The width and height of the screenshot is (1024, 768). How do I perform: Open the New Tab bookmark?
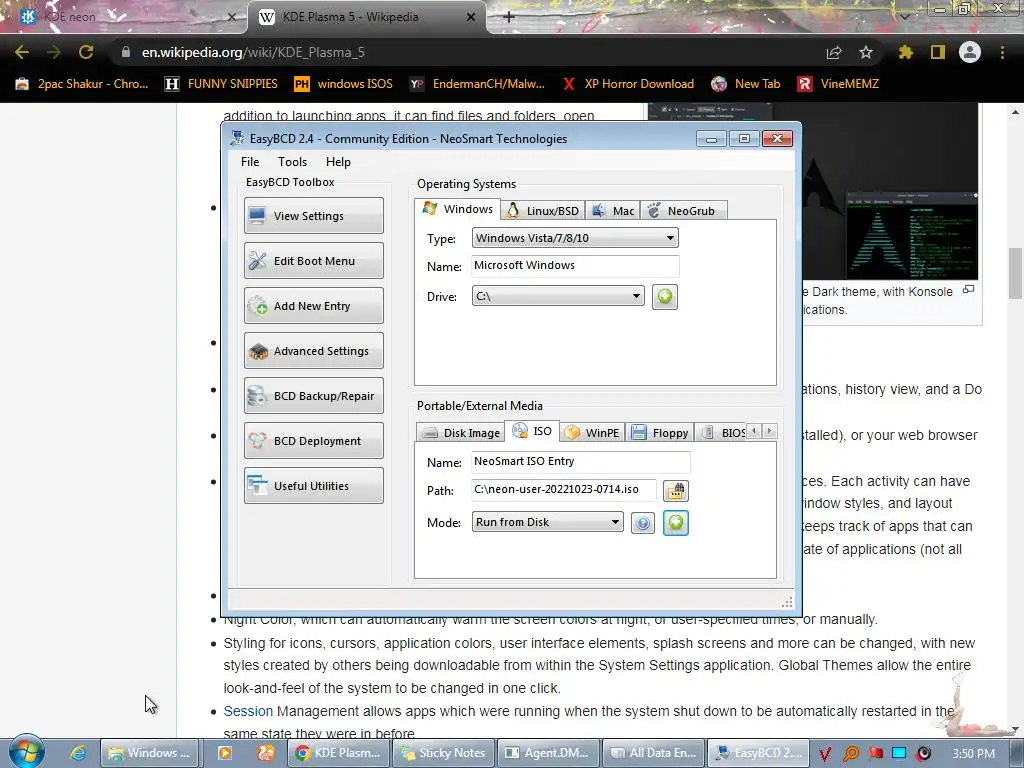pyautogui.click(x=746, y=84)
